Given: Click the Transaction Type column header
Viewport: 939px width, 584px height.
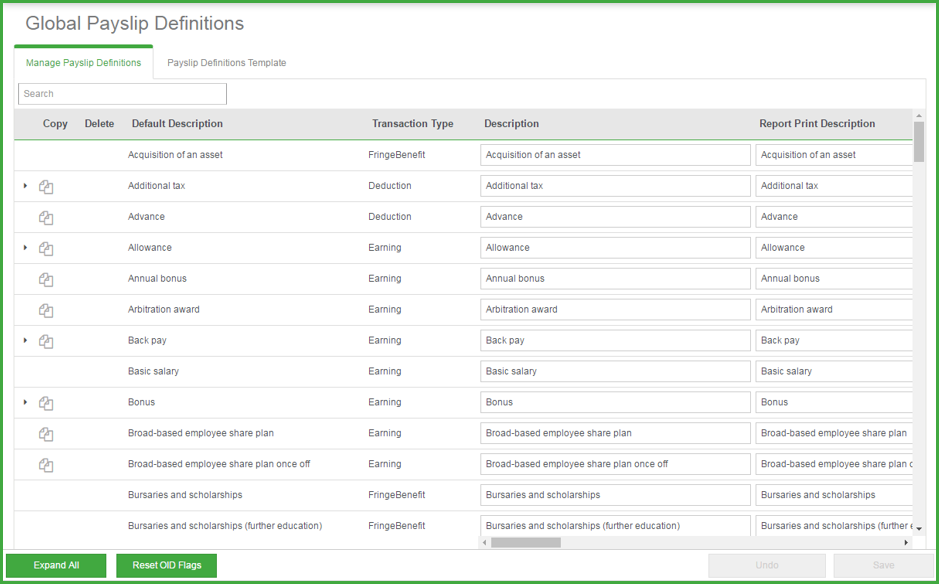Looking at the screenshot, I should pos(413,123).
